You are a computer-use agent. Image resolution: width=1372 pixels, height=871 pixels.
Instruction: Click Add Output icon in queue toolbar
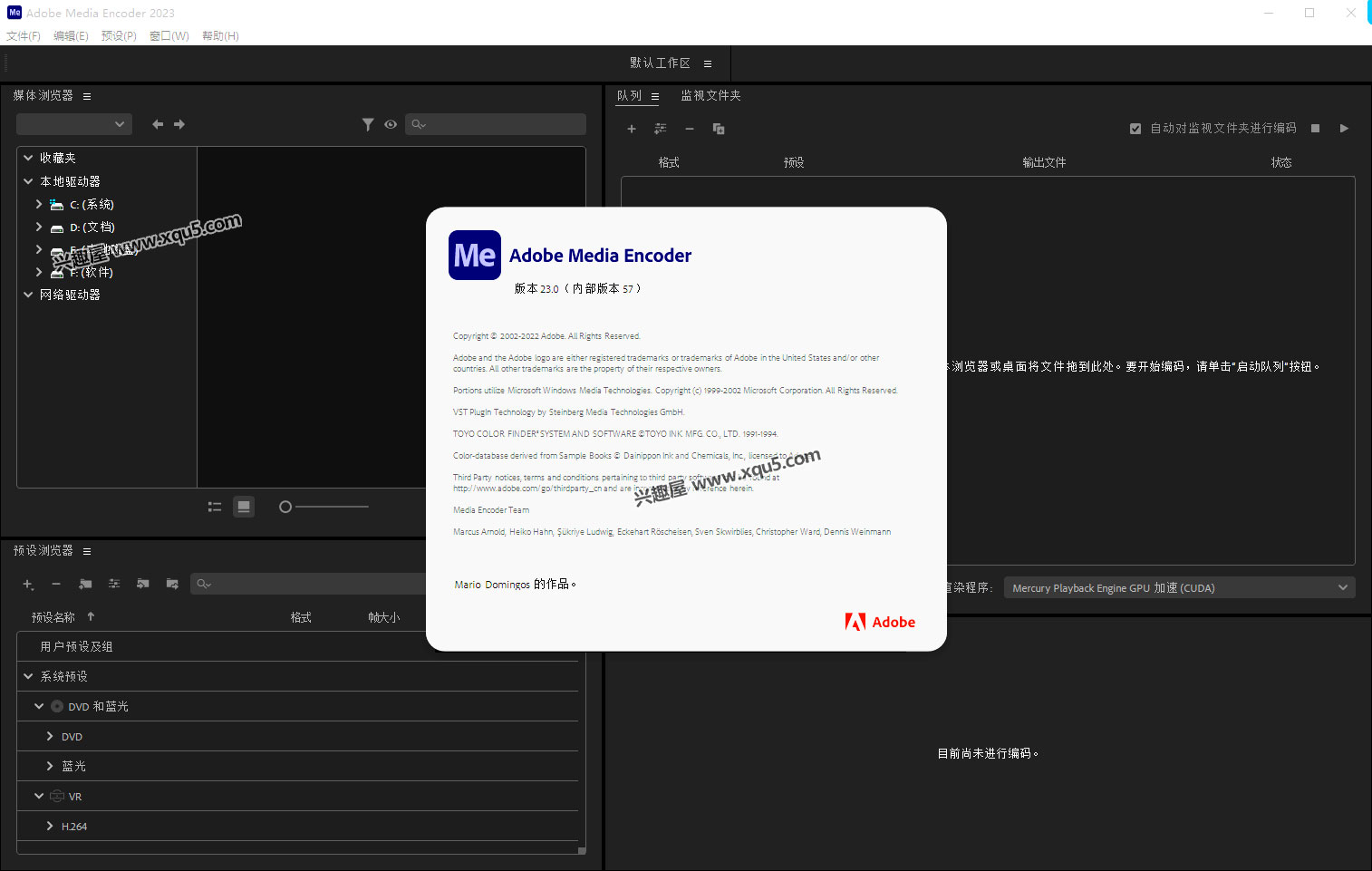[661, 129]
